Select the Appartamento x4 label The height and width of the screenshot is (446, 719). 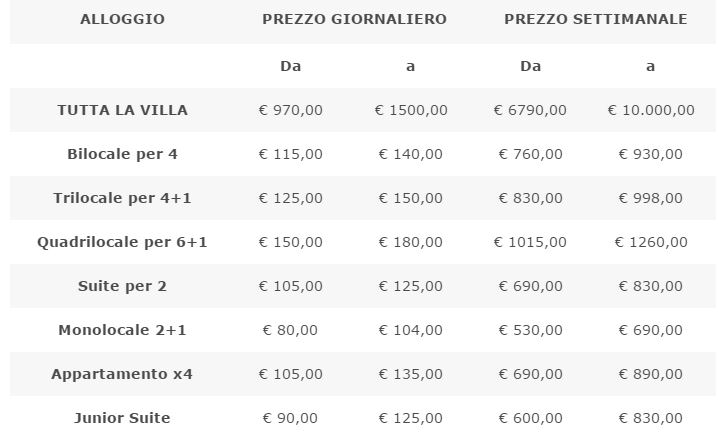(122, 374)
